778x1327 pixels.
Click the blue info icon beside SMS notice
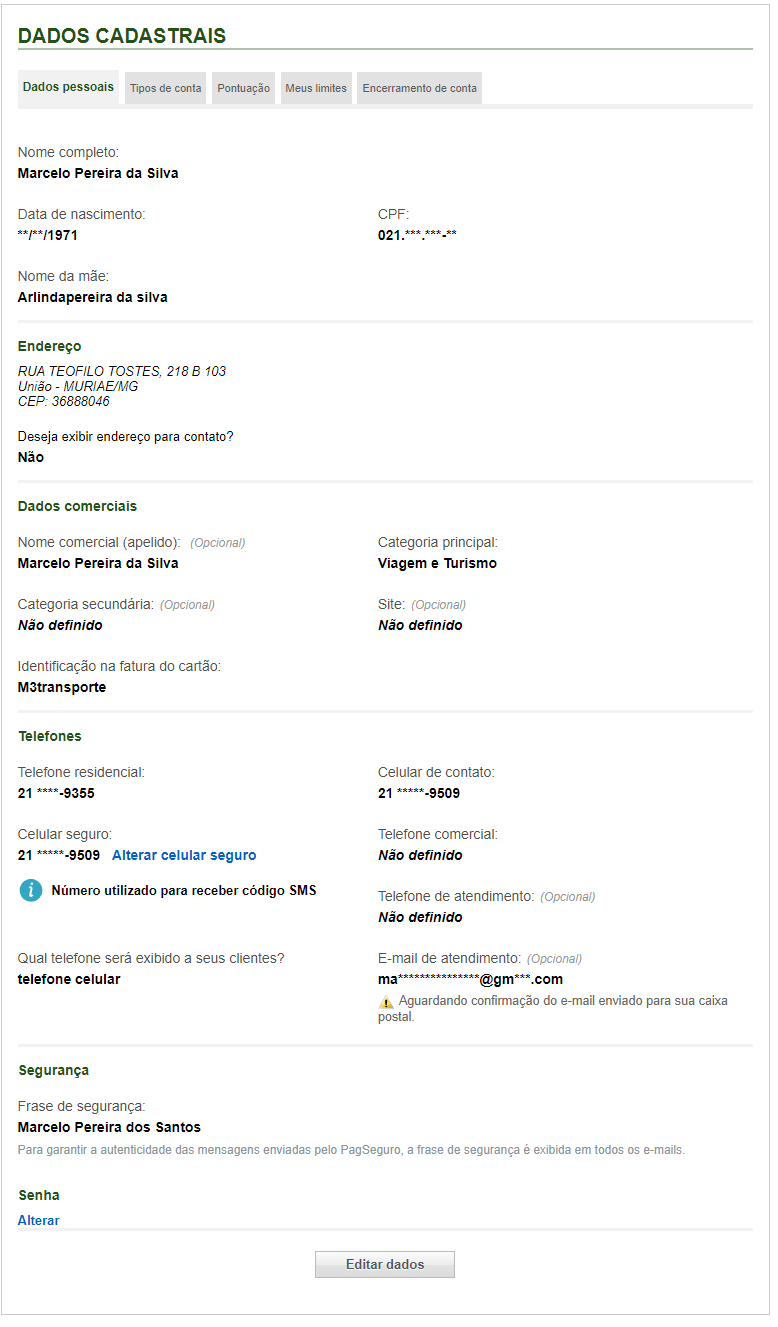coord(31,890)
